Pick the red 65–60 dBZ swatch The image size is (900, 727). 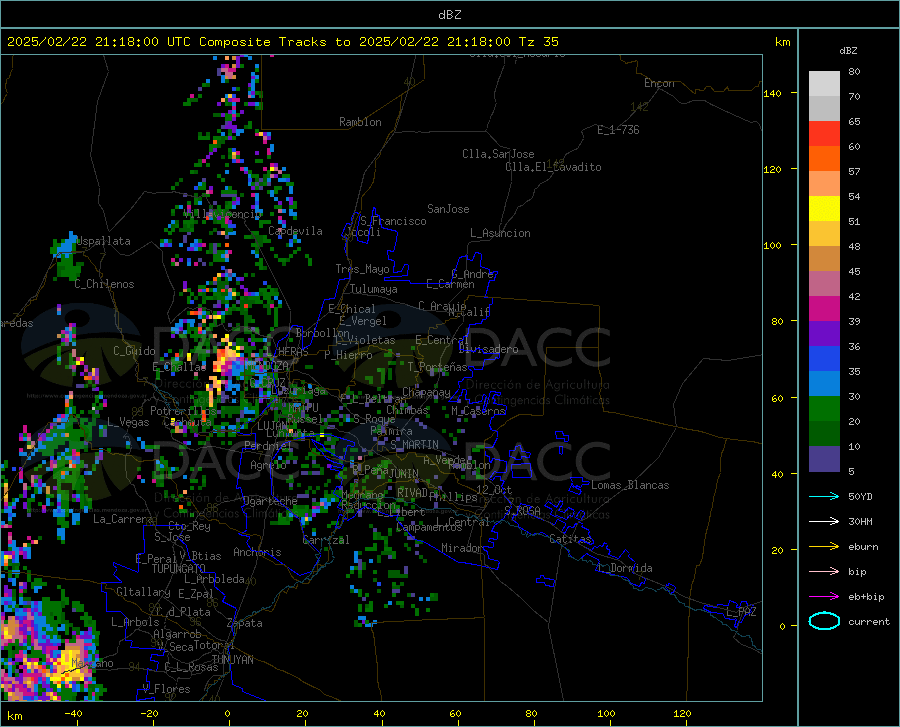[x=824, y=134]
